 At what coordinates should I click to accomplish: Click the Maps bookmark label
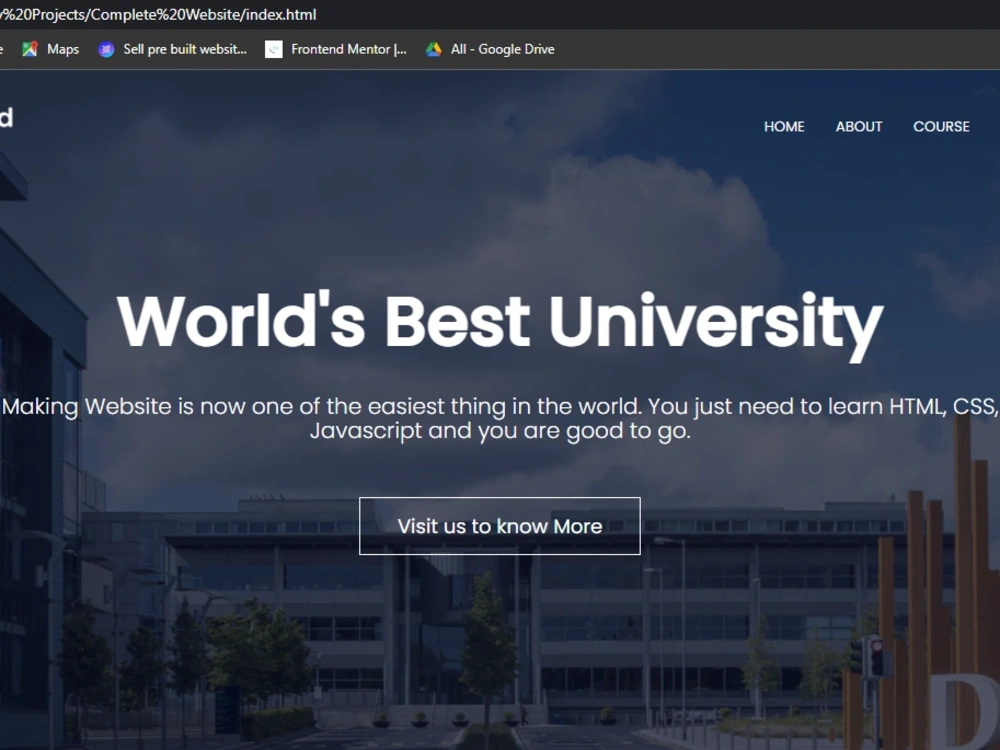tap(63, 49)
